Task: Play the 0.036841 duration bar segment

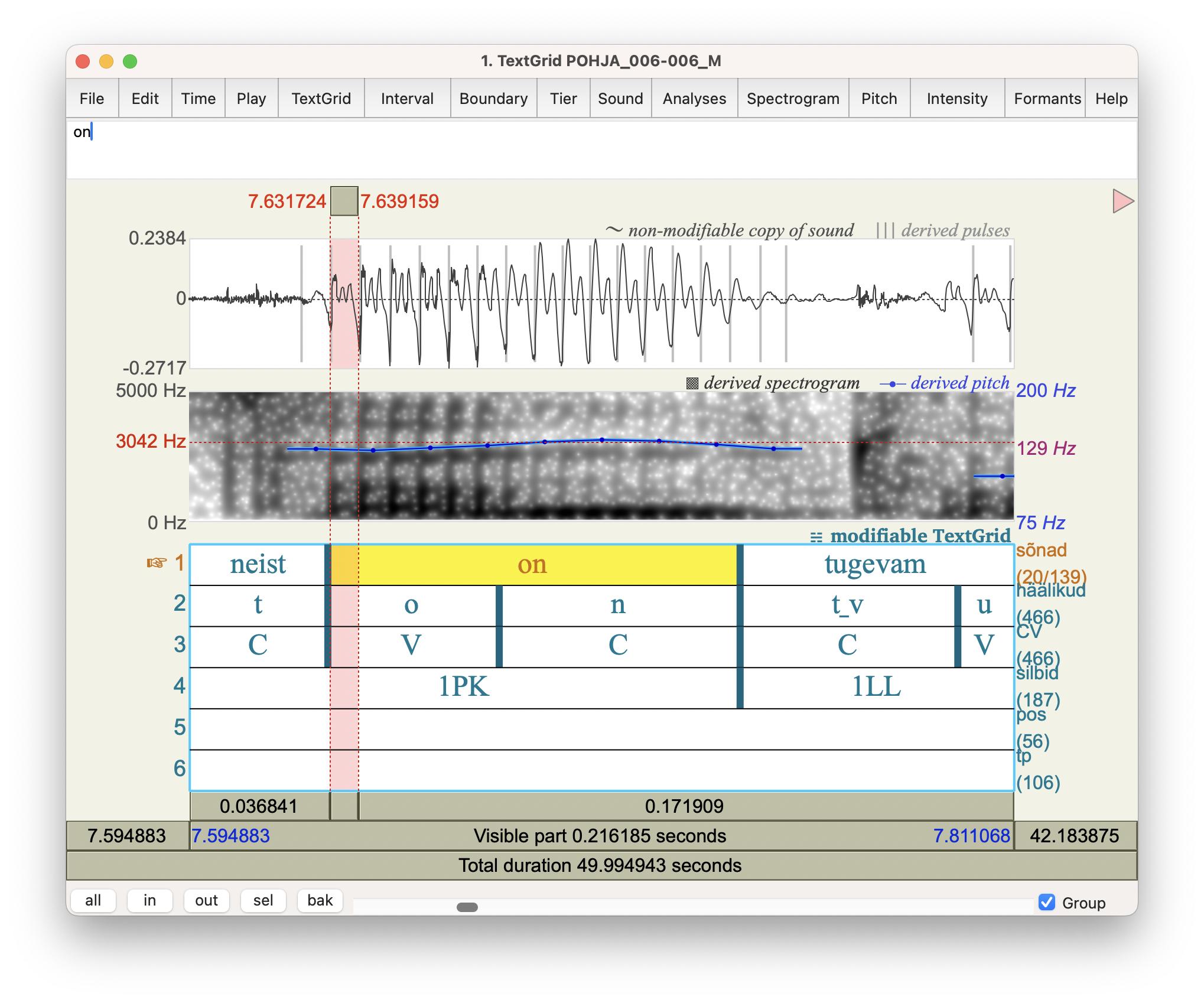Action: pos(259,806)
